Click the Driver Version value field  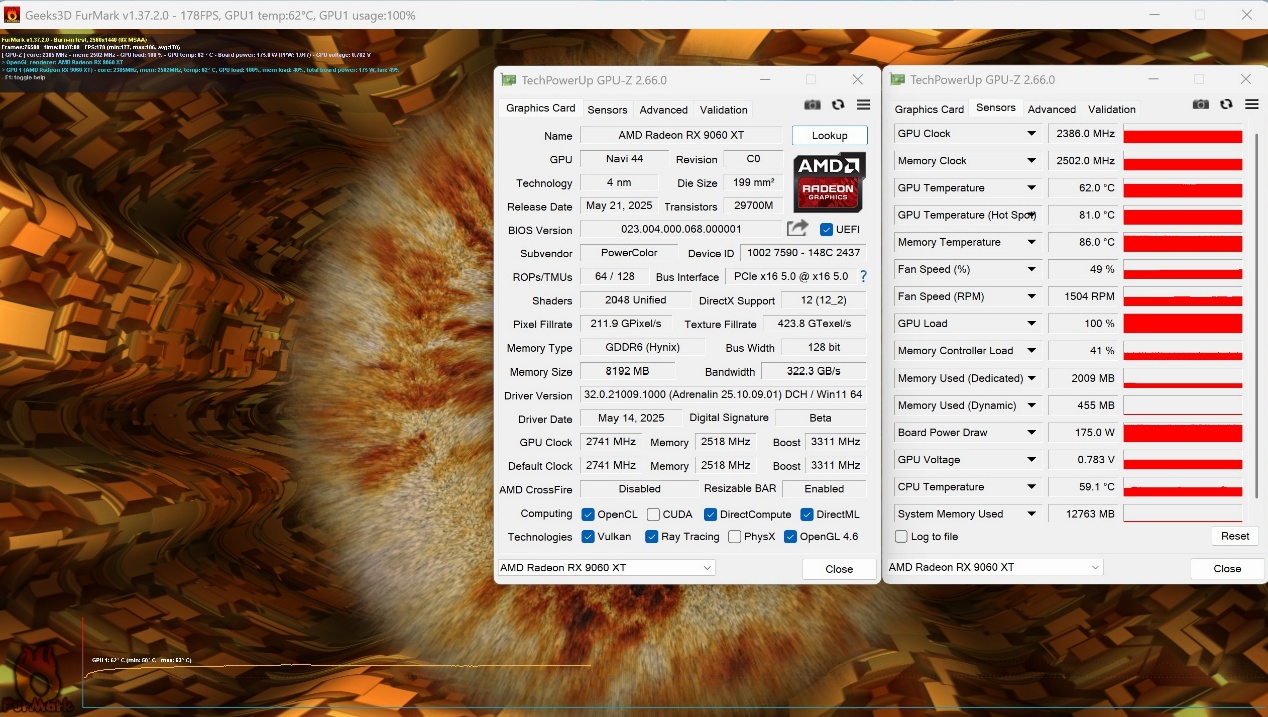[x=723, y=395]
